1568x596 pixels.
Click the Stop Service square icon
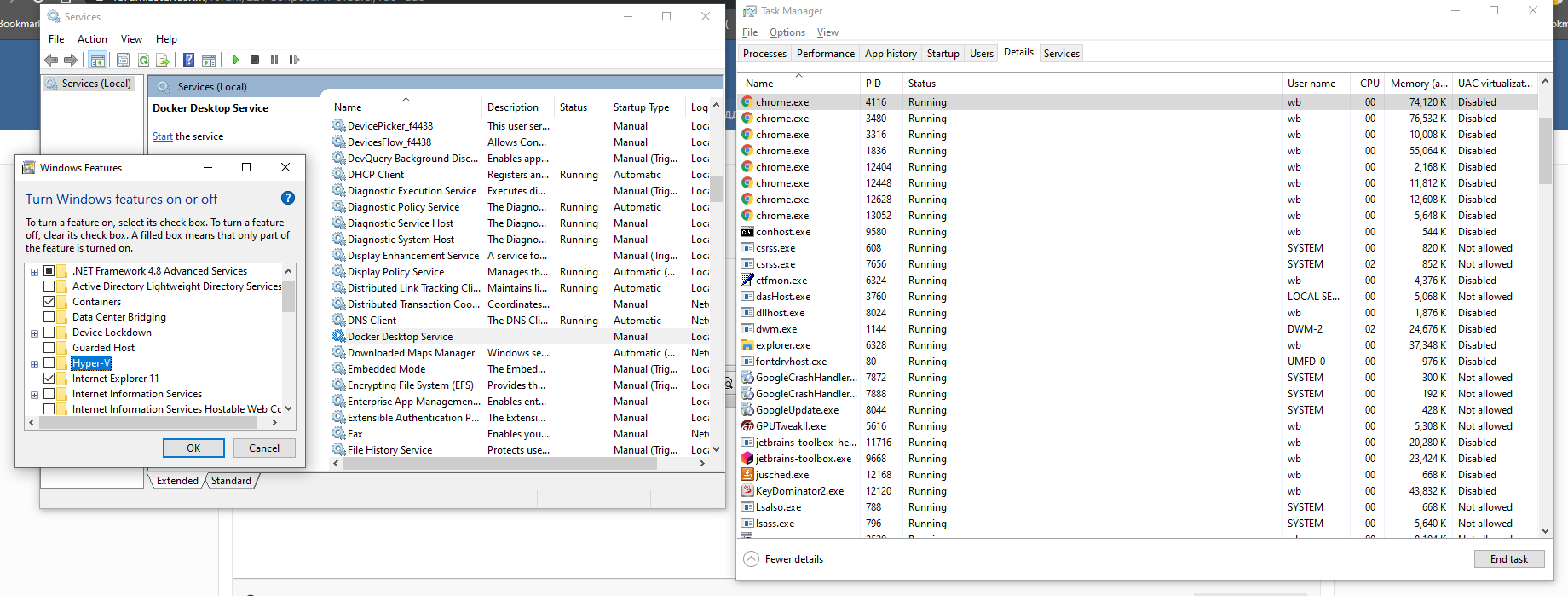point(255,60)
